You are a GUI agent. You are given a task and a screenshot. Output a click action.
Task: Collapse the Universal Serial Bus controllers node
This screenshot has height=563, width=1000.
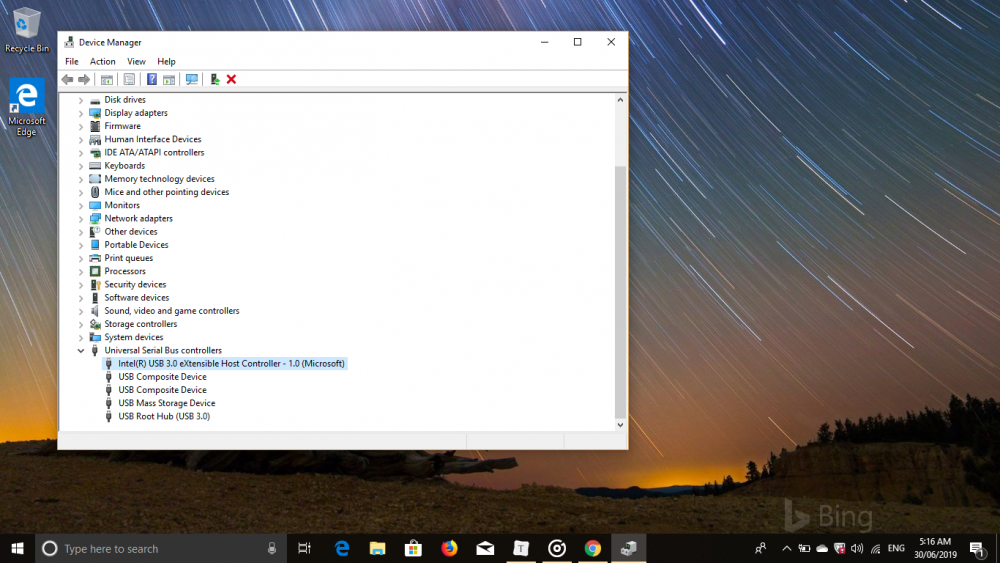click(81, 351)
